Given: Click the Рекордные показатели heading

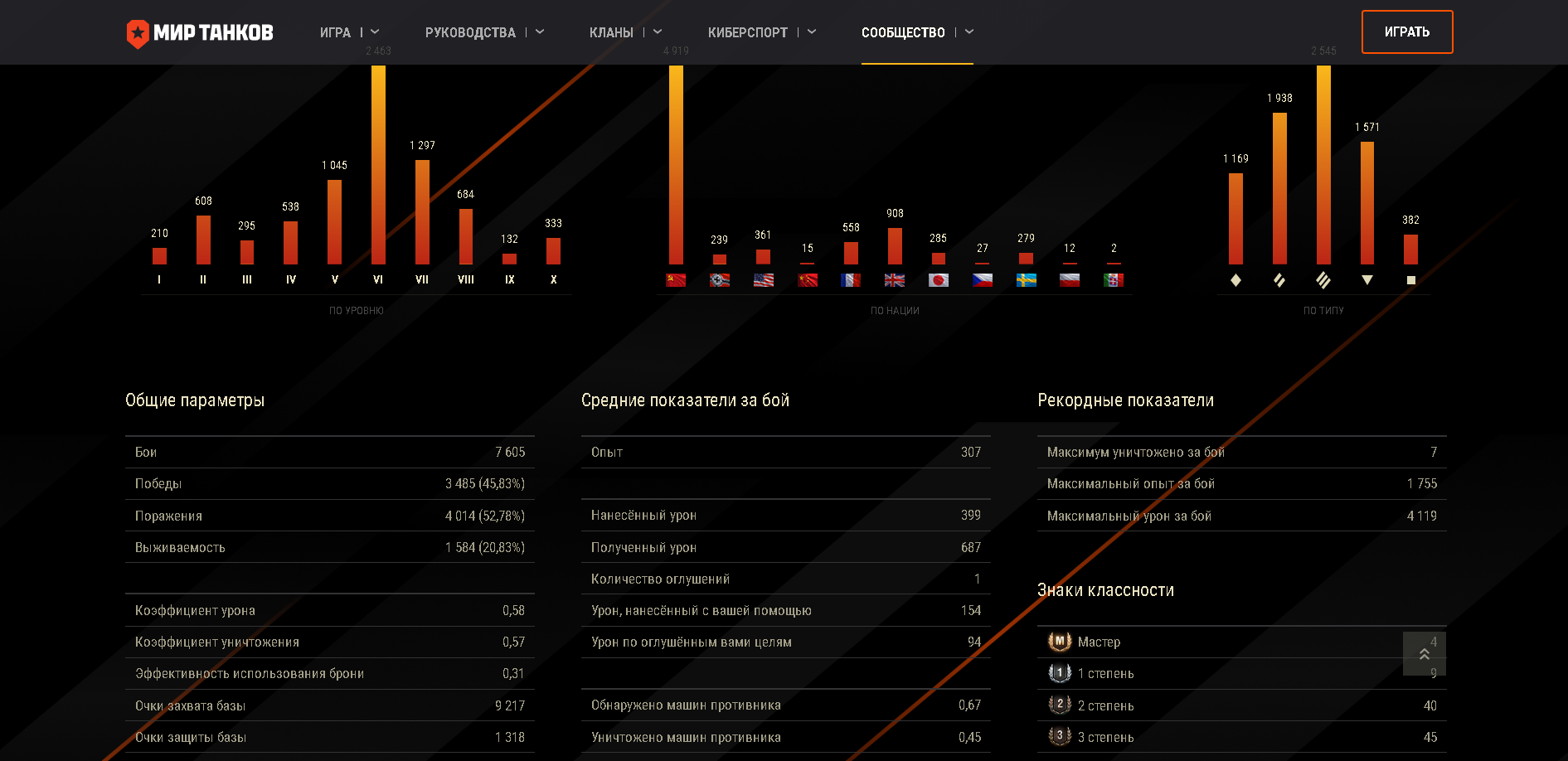Looking at the screenshot, I should click(1125, 400).
